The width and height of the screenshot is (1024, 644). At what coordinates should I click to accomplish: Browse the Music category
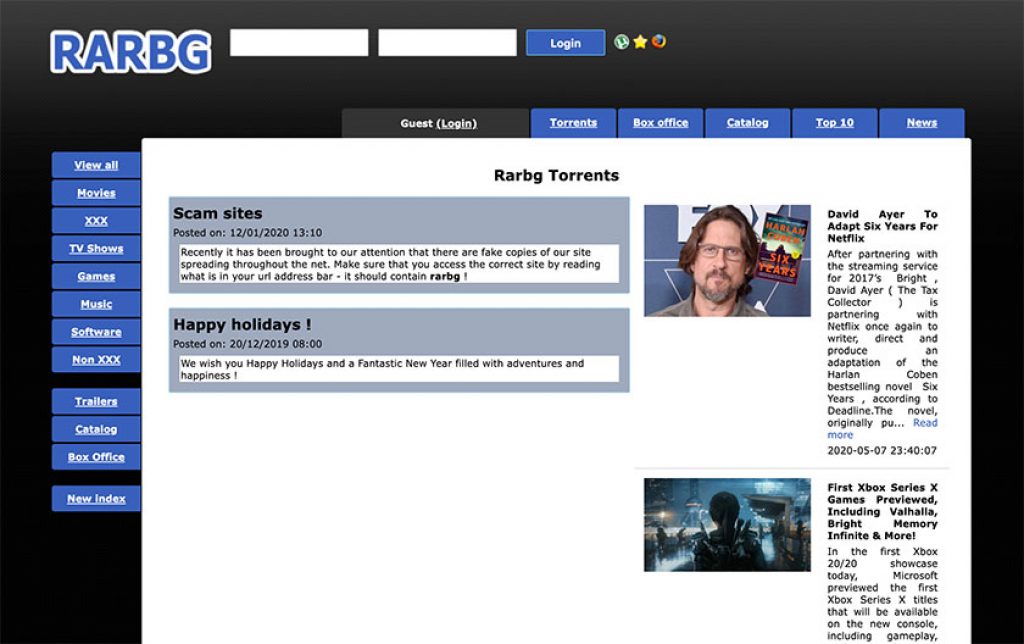(96, 304)
